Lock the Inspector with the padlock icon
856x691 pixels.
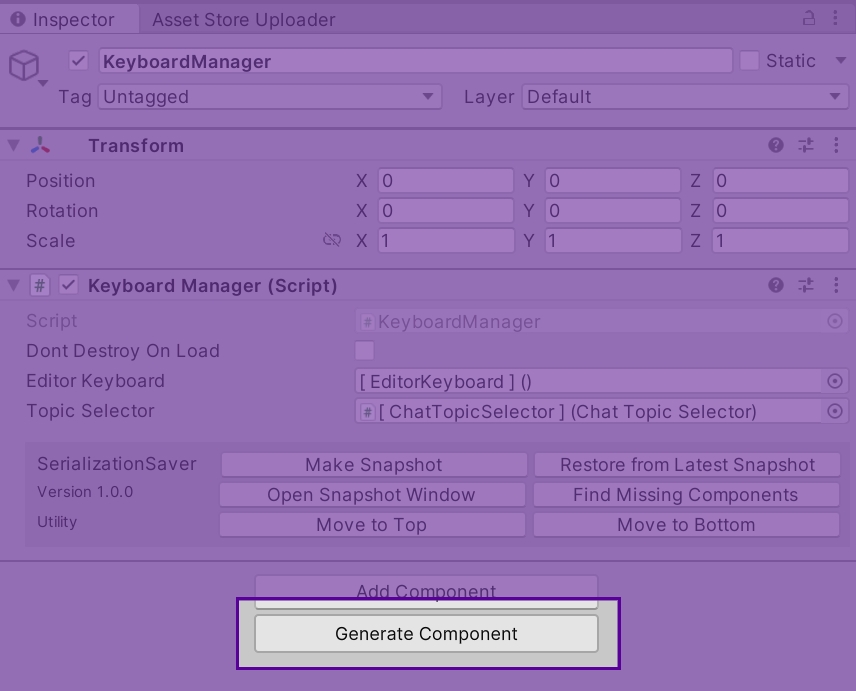[809, 19]
